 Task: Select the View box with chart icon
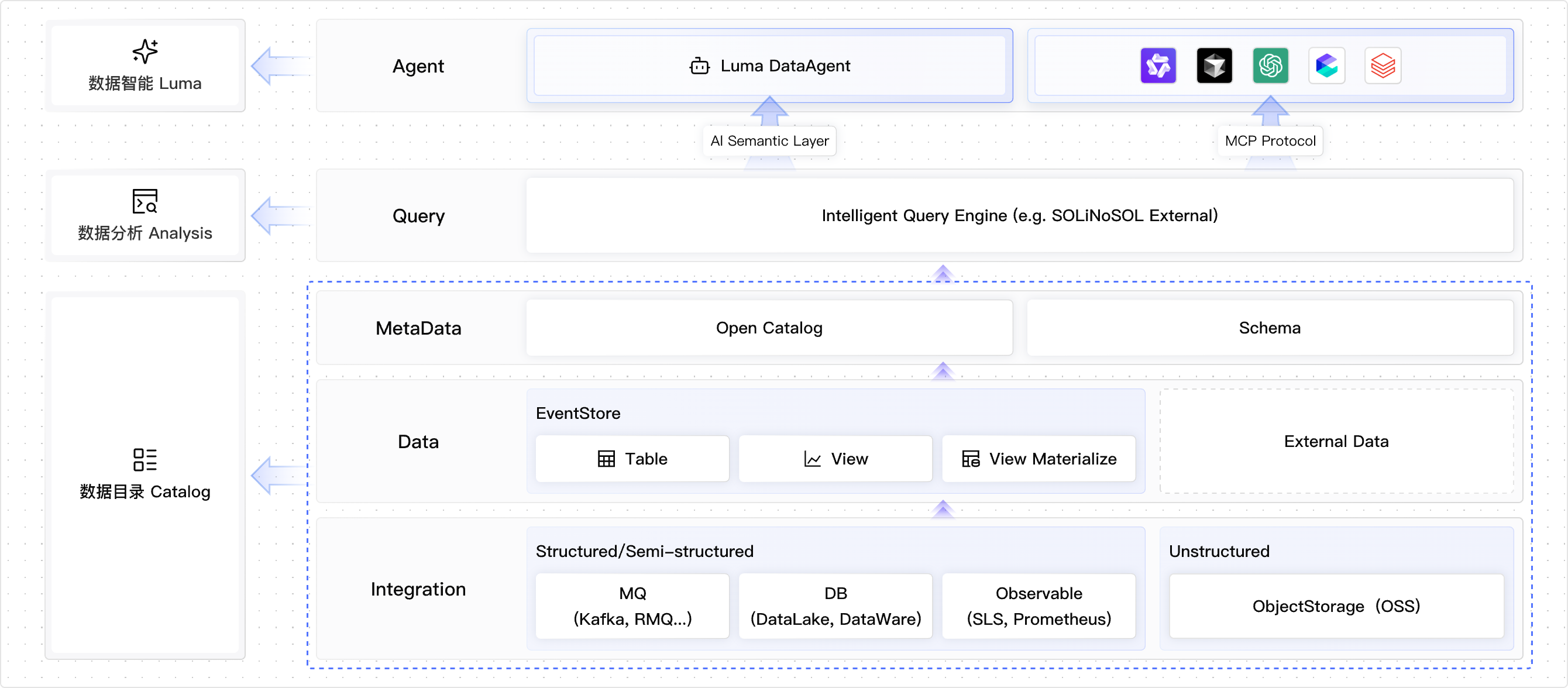pos(835,459)
